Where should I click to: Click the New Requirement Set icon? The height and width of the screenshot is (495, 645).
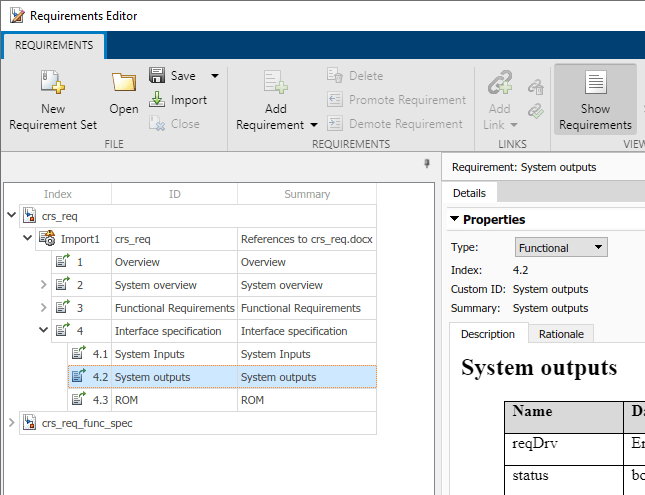pyautogui.click(x=53, y=84)
